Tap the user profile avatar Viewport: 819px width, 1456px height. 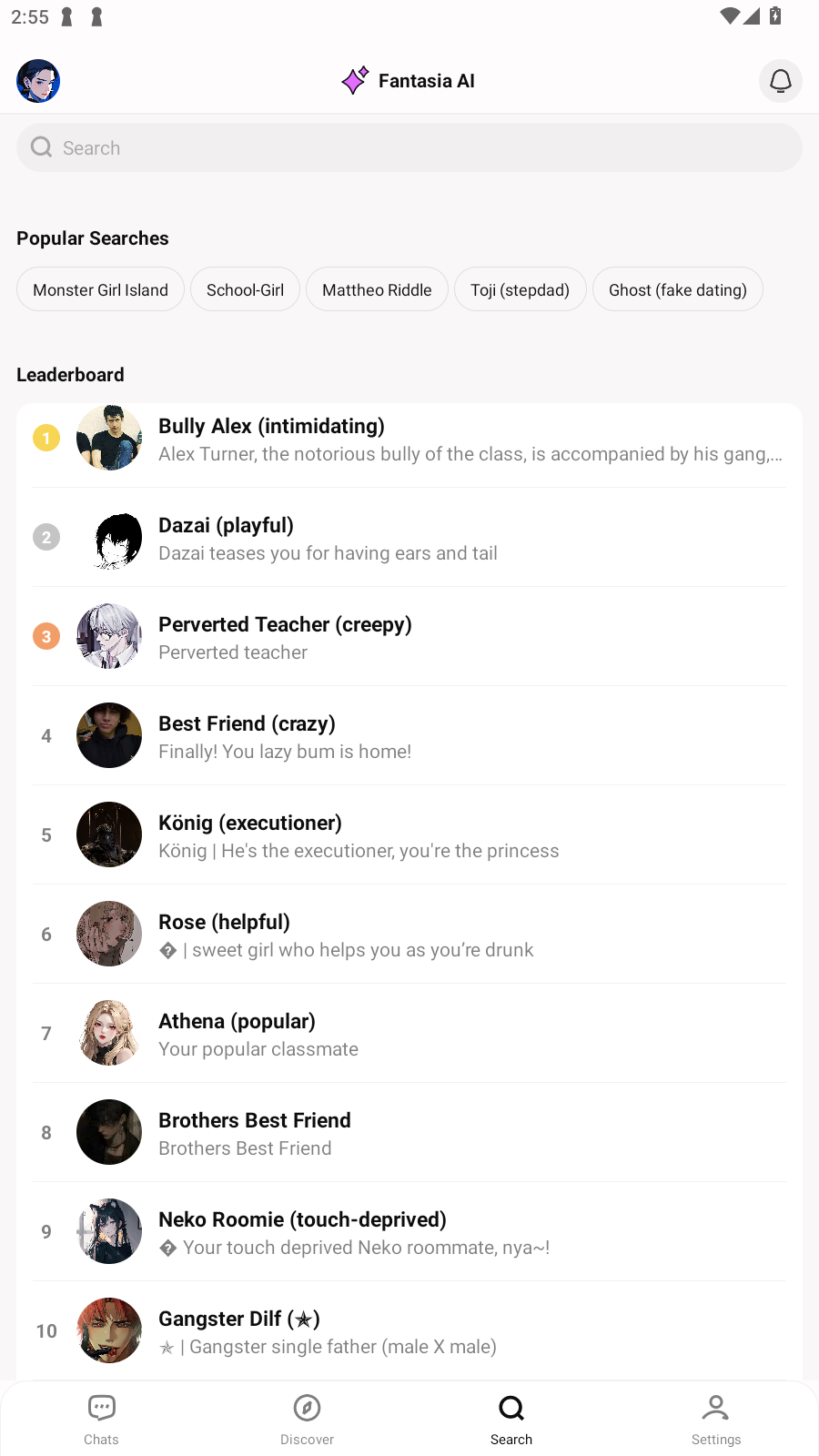tap(38, 81)
